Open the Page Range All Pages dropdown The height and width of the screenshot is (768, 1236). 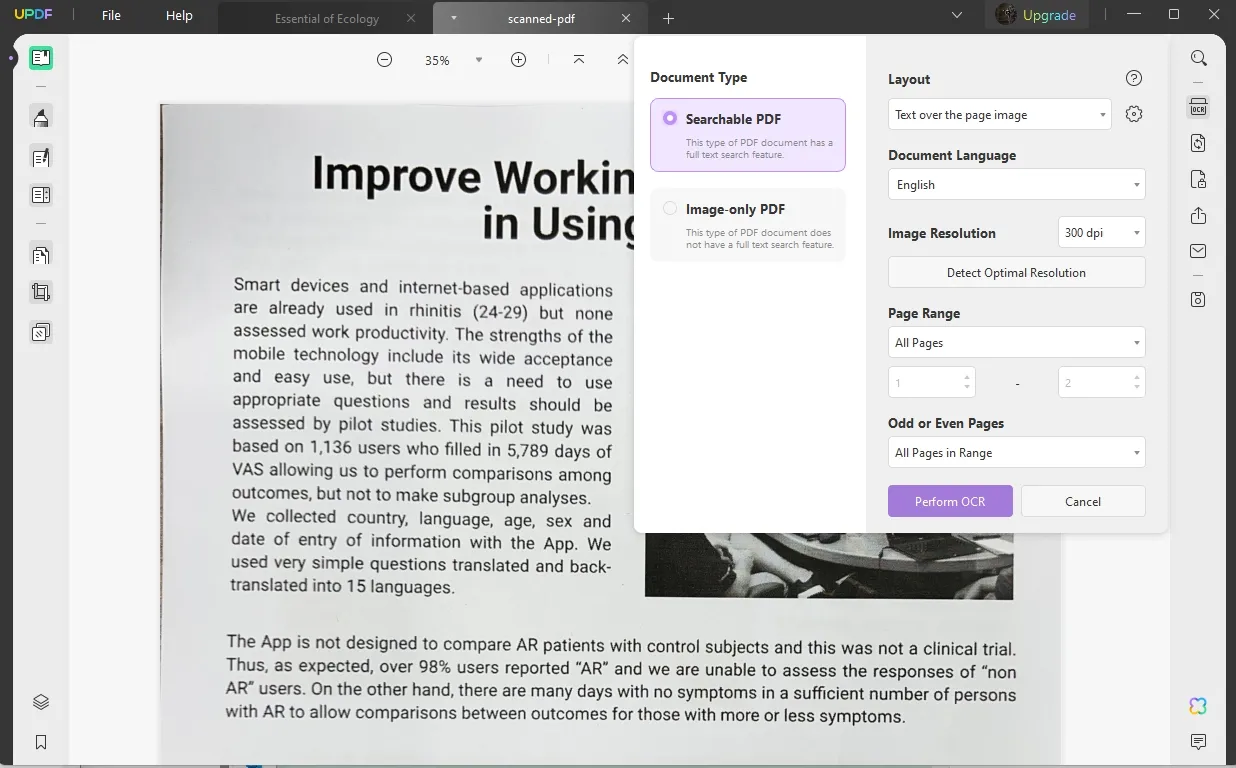point(1016,342)
